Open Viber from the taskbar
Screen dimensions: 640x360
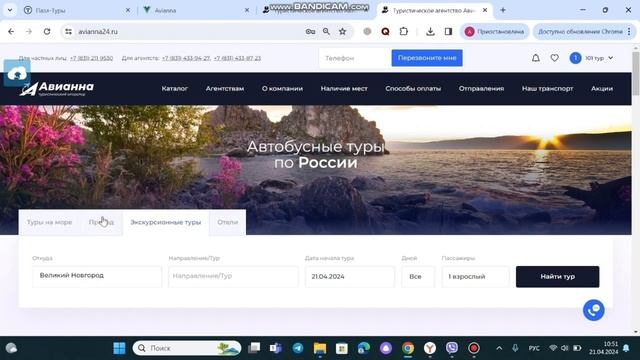coord(451,348)
